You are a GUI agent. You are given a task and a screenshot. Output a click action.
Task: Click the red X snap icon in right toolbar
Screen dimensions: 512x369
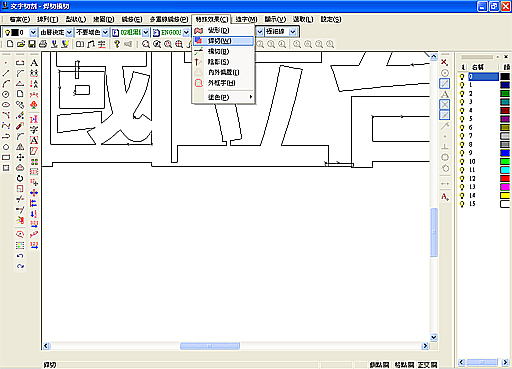(444, 62)
